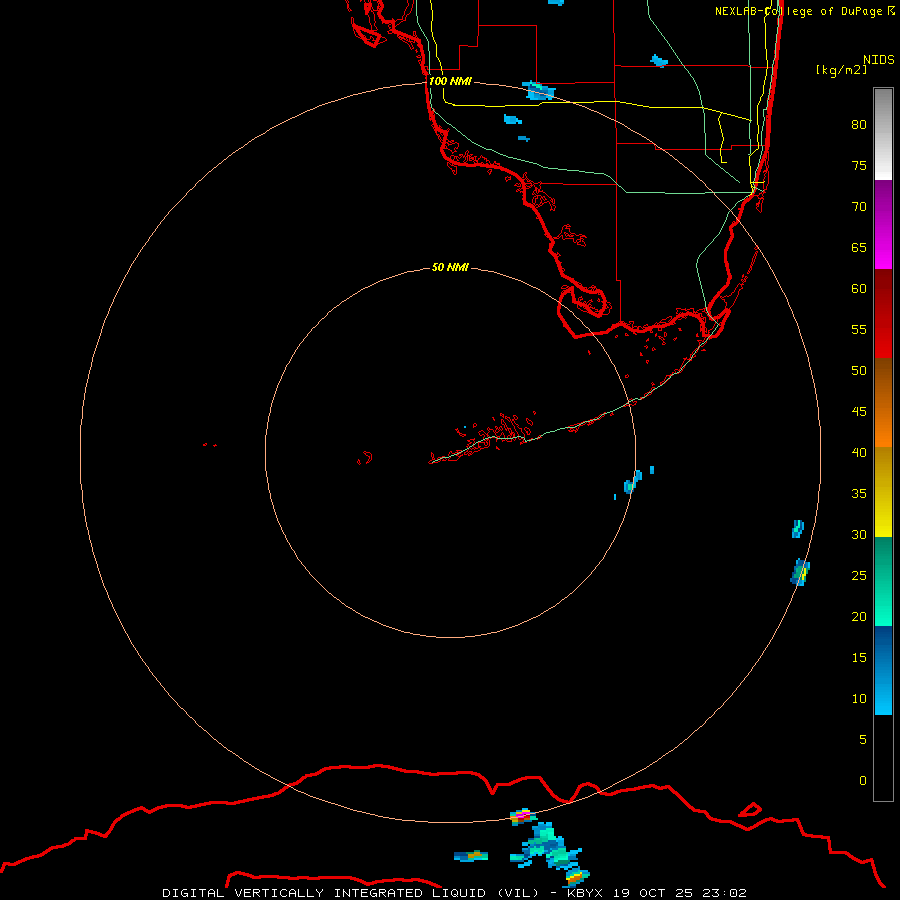Click the 0 value on the color scale
Screen dimensions: 900x900
coord(863,781)
